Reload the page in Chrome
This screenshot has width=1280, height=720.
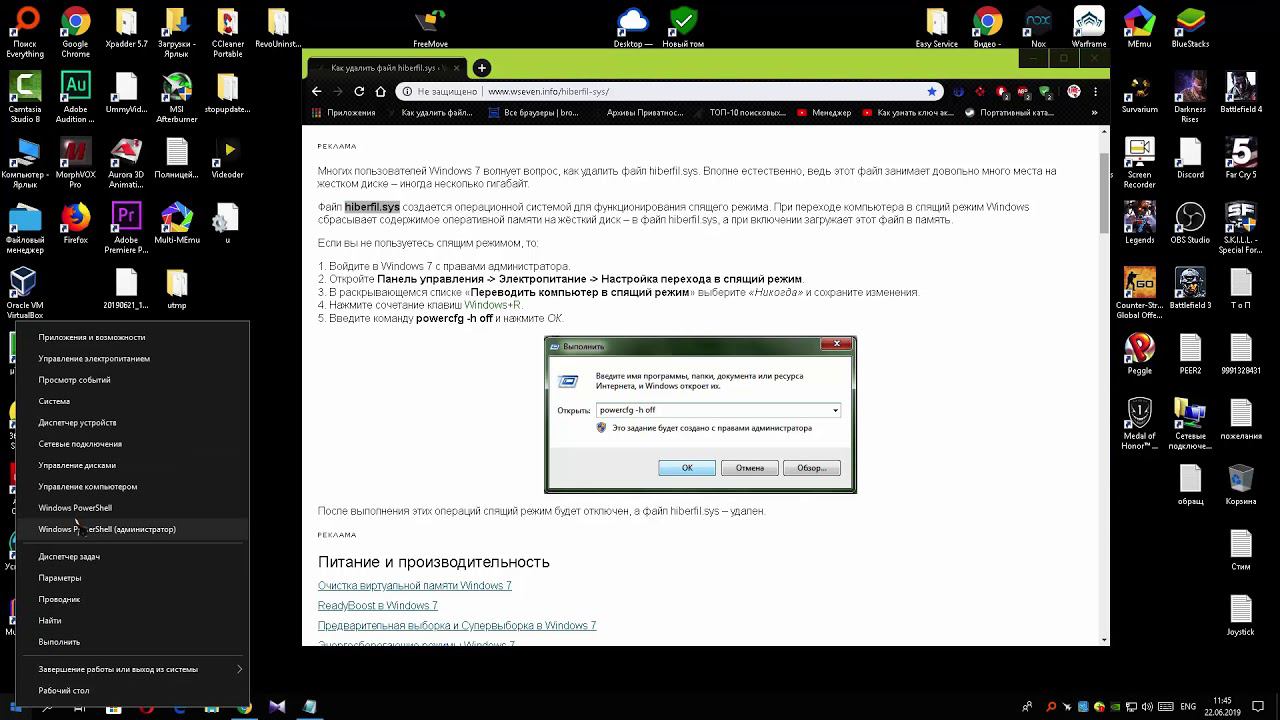tap(360, 91)
